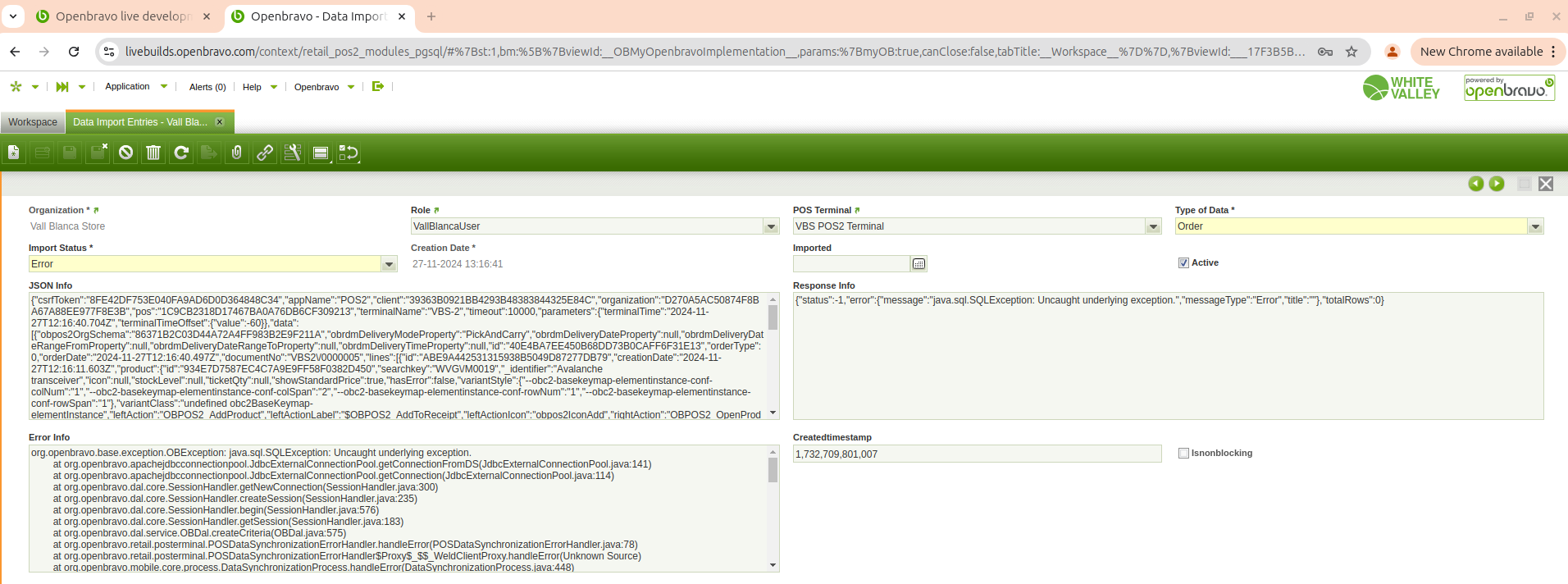Open the Help menu dropdown arrow
Image resolution: width=1568 pixels, height=584 pixels.
tap(274, 87)
